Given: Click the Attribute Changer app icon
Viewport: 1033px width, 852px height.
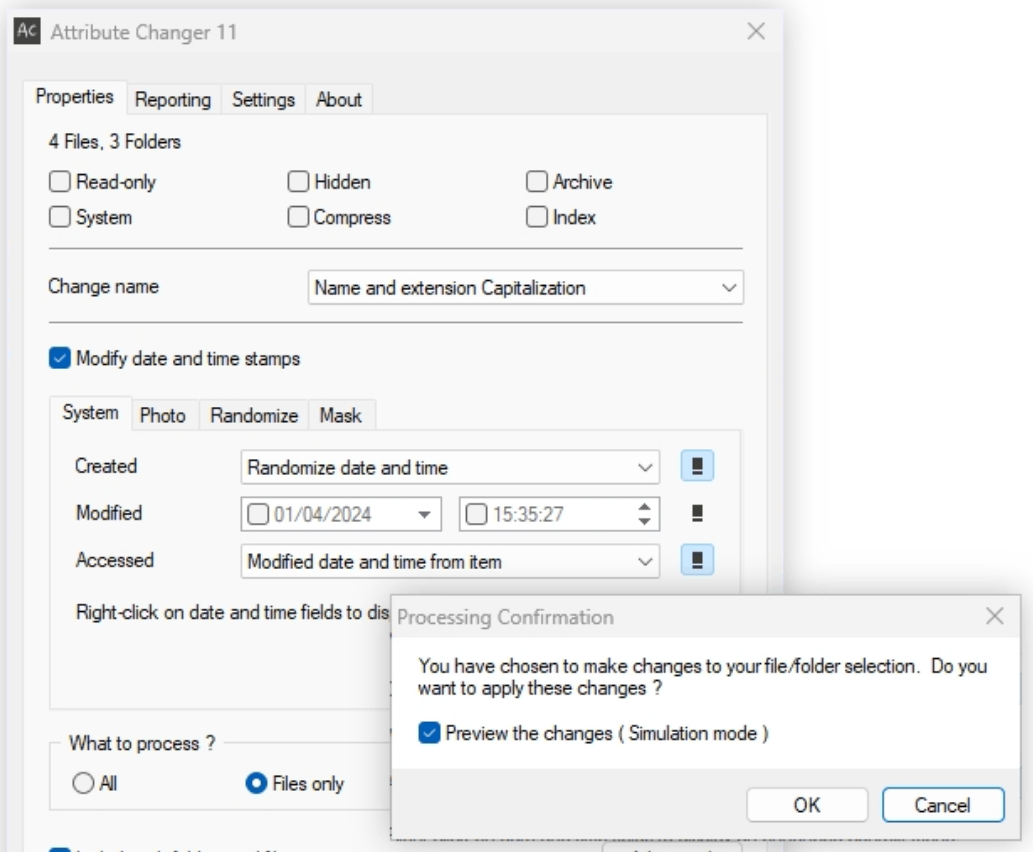Looking at the screenshot, I should point(27,31).
